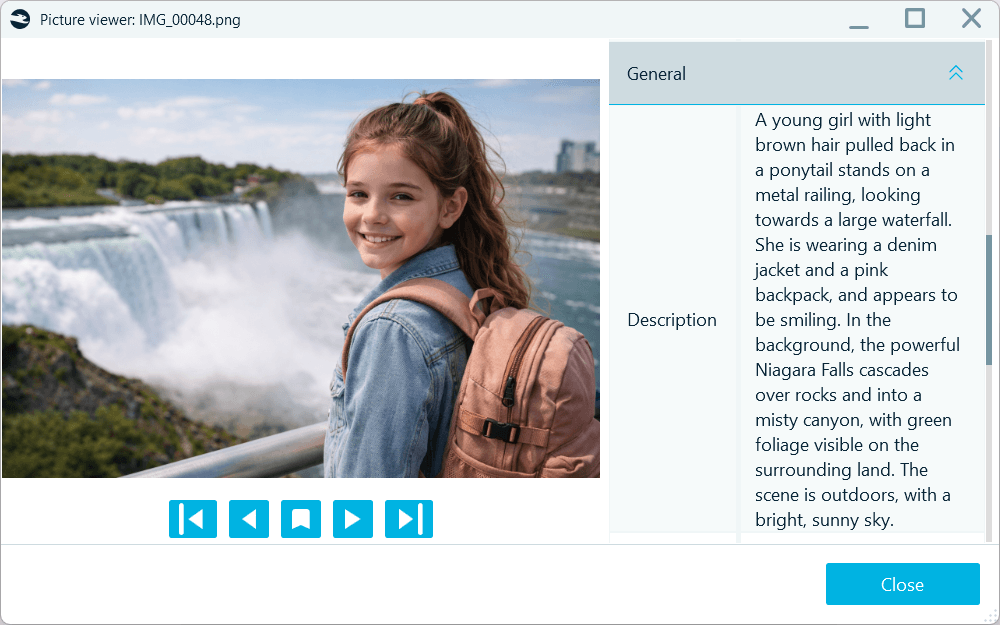This screenshot has width=1000, height=625.
Task: Click the picture viewer logo in the title bar
Action: point(21,18)
